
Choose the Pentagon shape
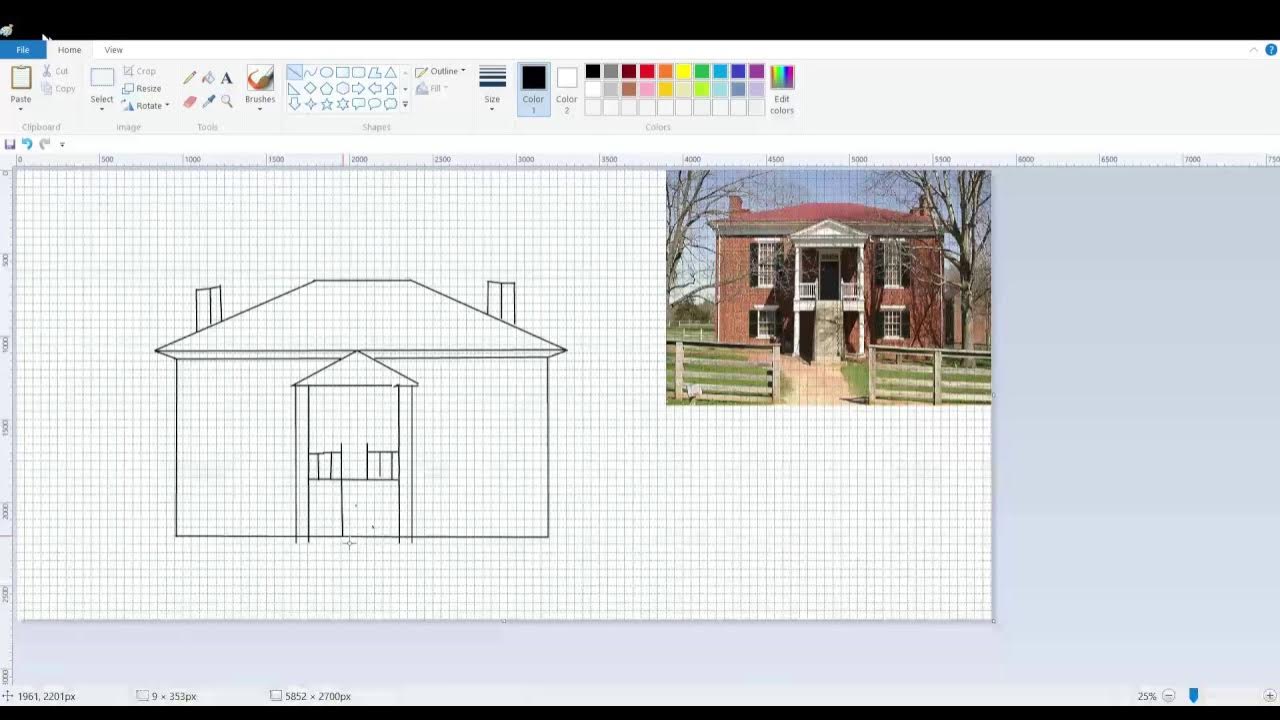(326, 88)
